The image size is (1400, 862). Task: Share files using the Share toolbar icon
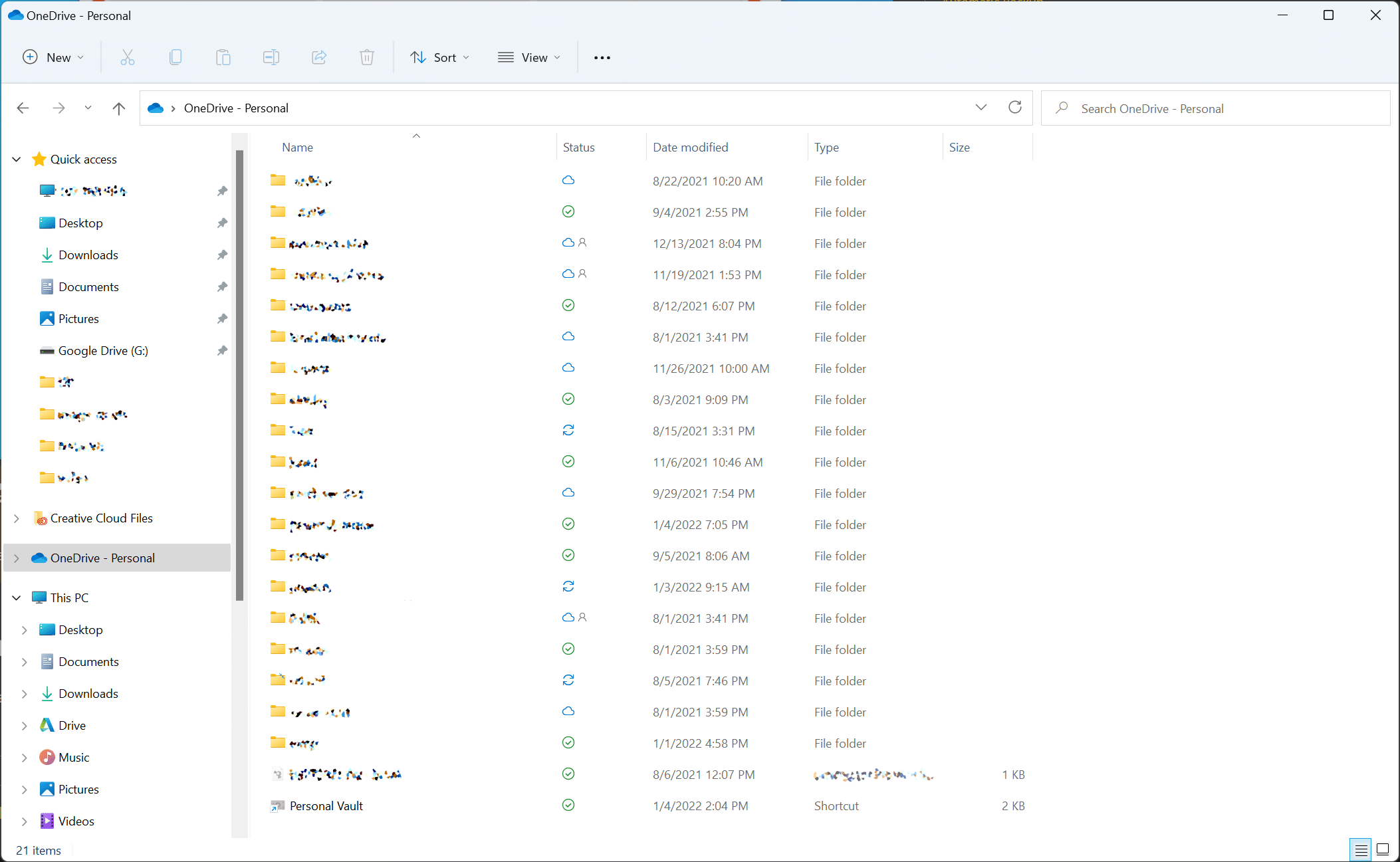coord(319,57)
